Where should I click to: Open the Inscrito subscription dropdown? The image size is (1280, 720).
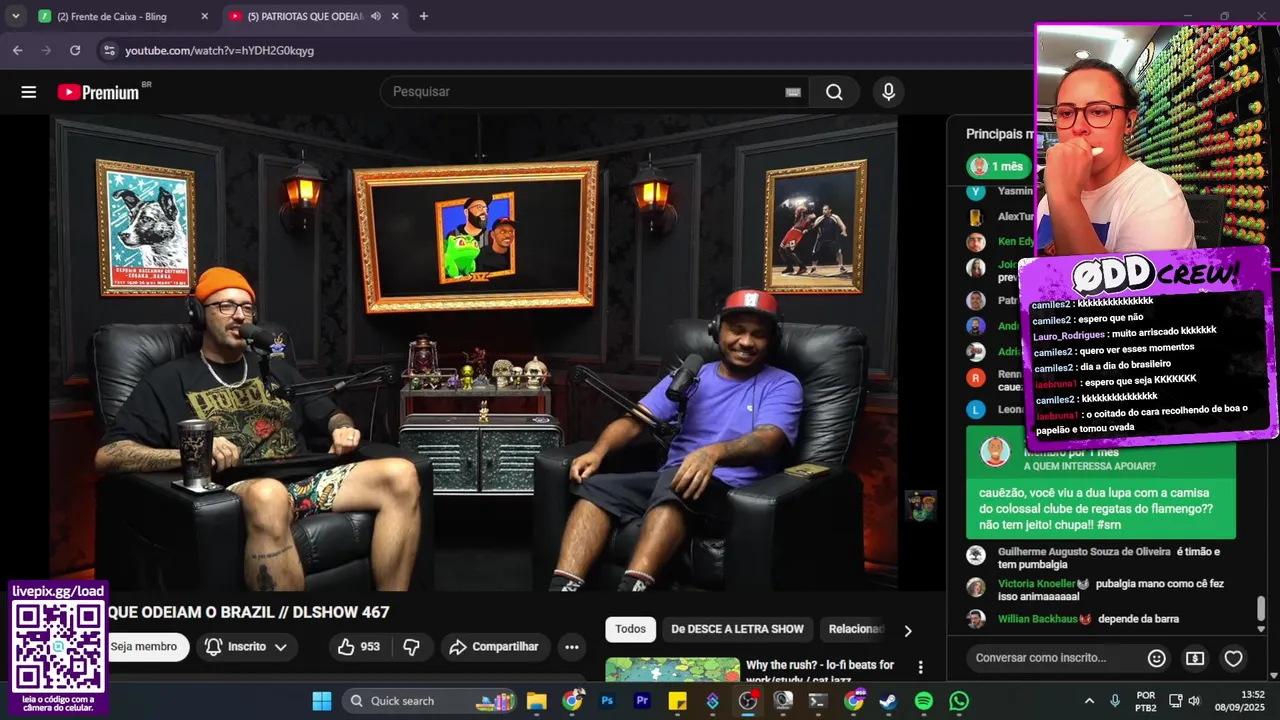[246, 647]
